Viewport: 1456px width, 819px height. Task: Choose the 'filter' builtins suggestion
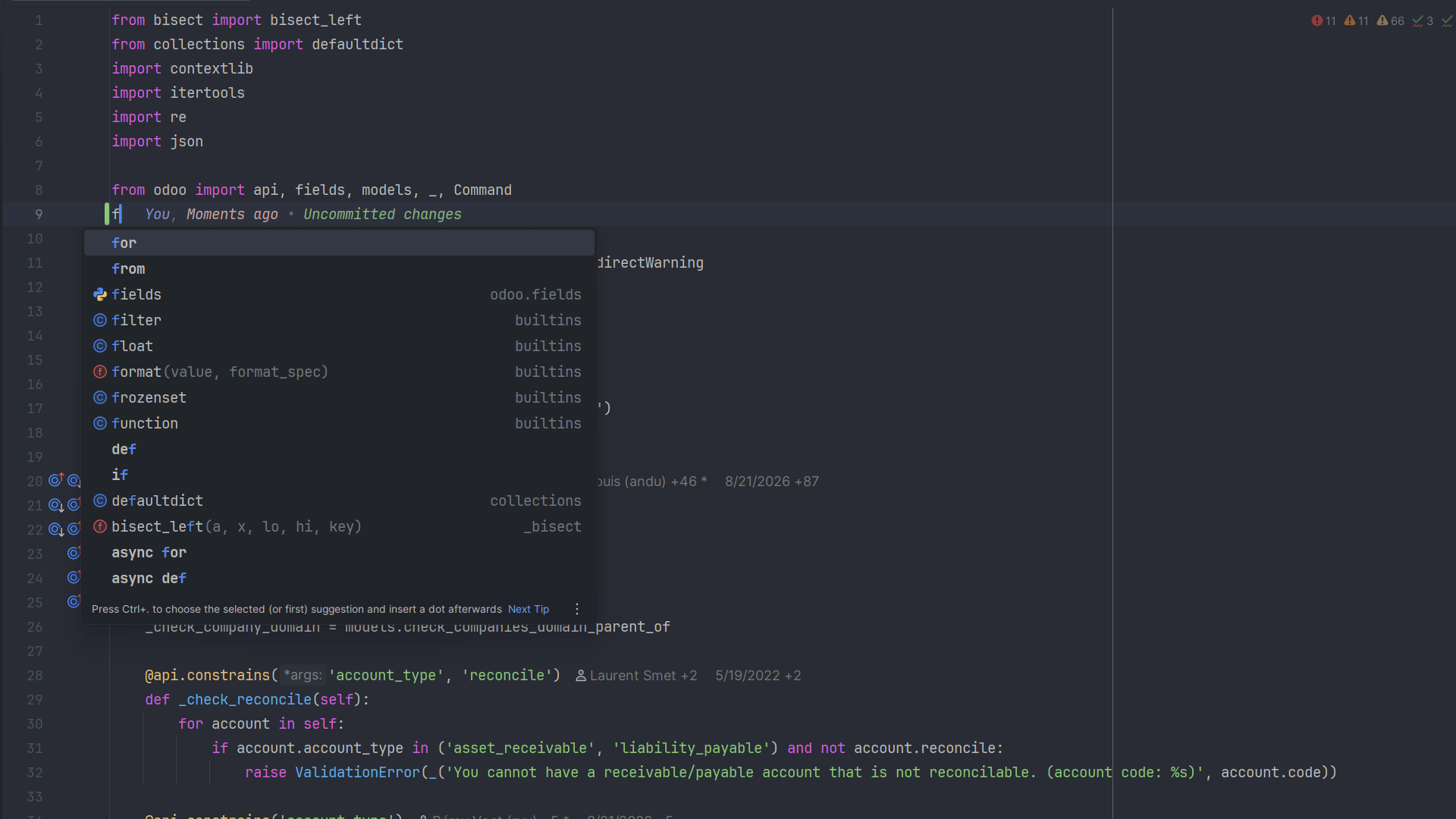pyautogui.click(x=339, y=320)
